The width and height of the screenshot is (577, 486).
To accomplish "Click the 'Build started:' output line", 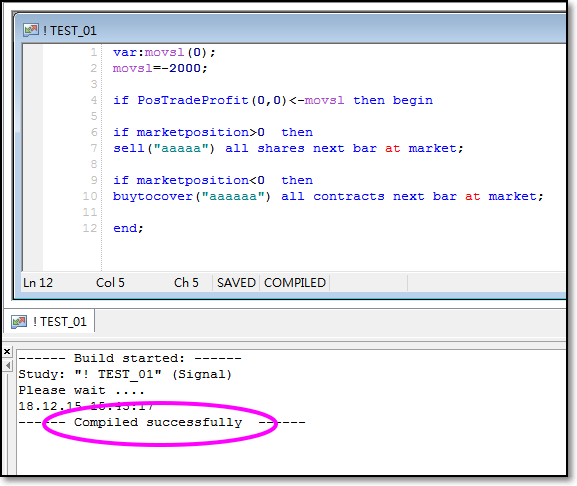I will tap(130, 358).
